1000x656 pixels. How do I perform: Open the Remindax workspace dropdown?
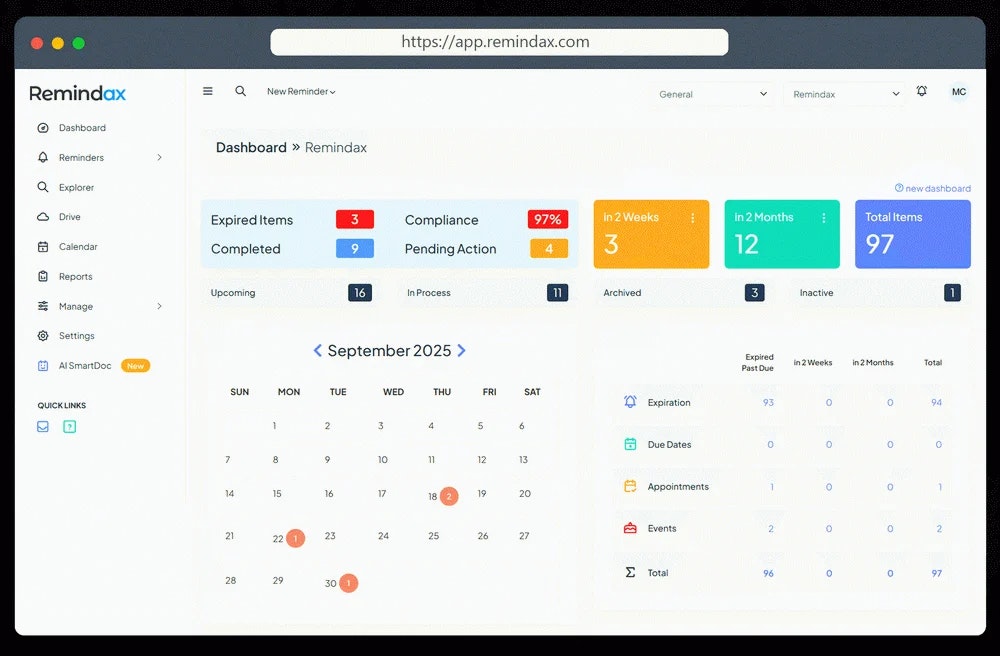pos(843,93)
